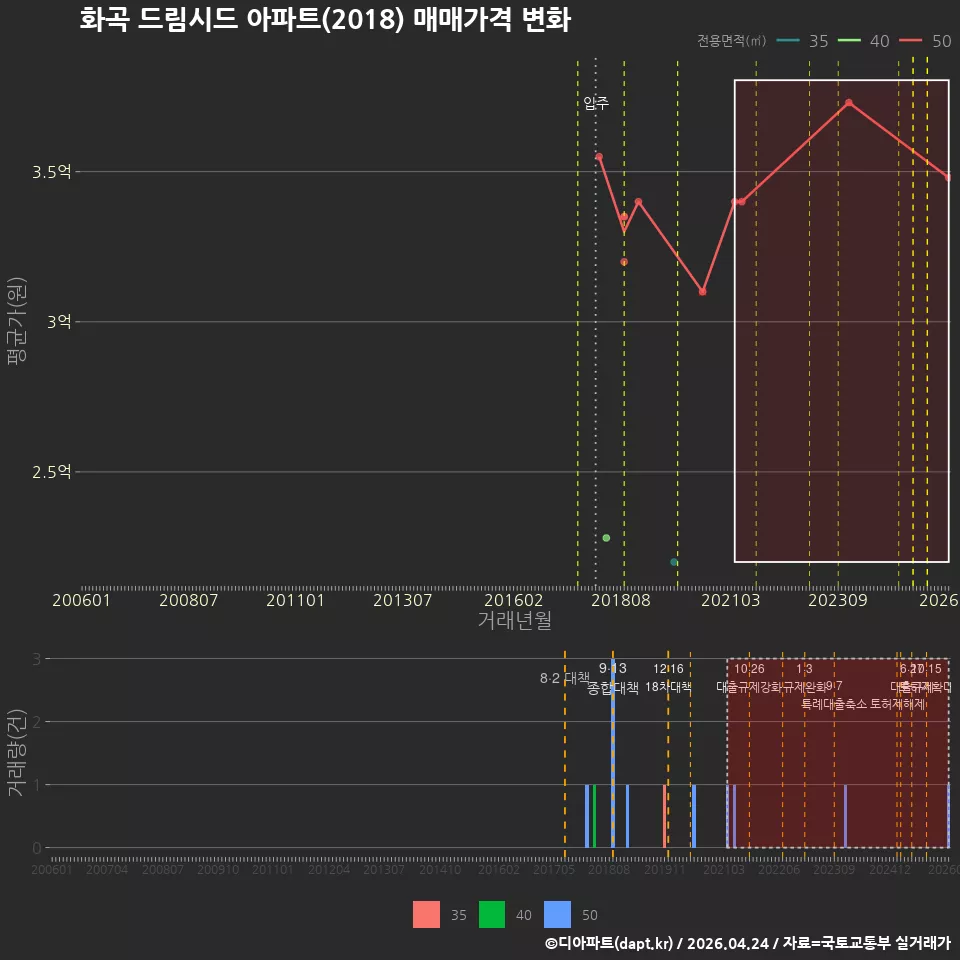Click the 201602 label on the price chart axis
This screenshot has height=960, width=960.
tap(513, 600)
